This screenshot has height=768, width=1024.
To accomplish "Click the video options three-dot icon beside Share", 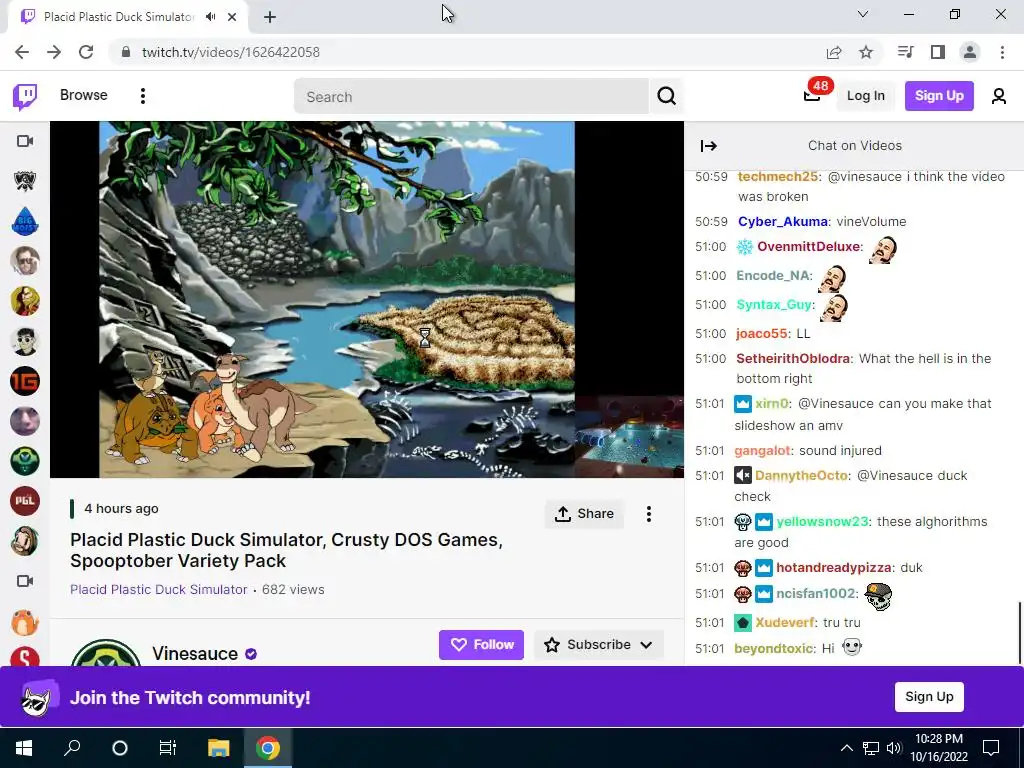I will 648,514.
